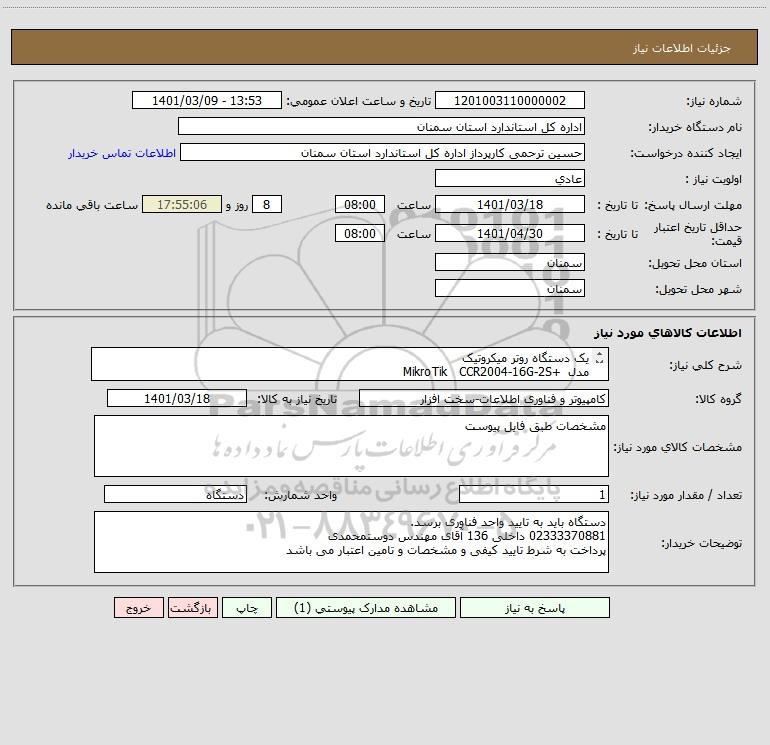Click price validity time 08:00 field
The width and height of the screenshot is (770, 745).
coord(359,233)
